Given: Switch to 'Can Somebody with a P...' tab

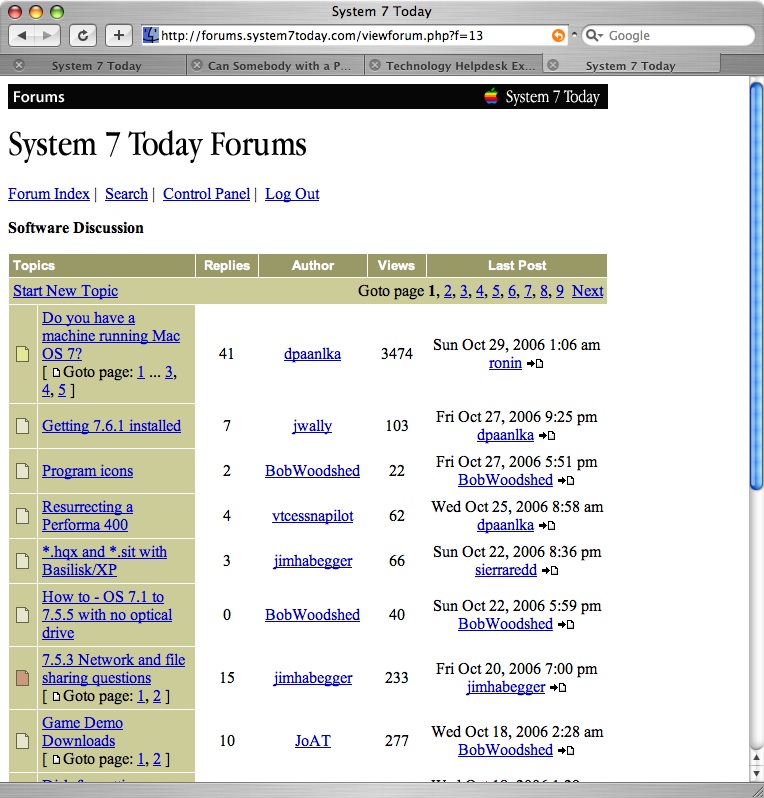Looking at the screenshot, I should pos(279,66).
